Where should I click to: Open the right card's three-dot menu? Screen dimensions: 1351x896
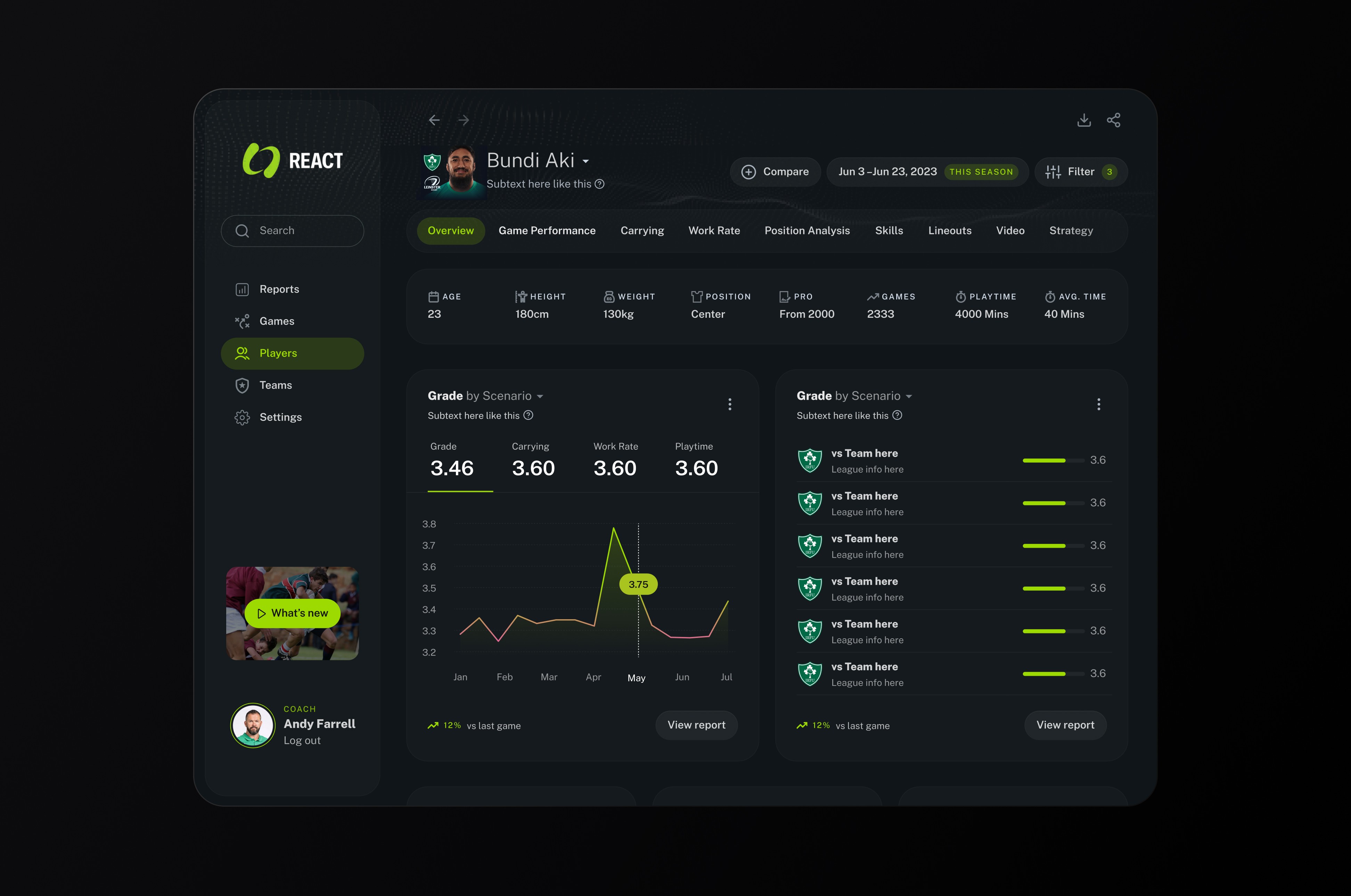pos(1098,405)
